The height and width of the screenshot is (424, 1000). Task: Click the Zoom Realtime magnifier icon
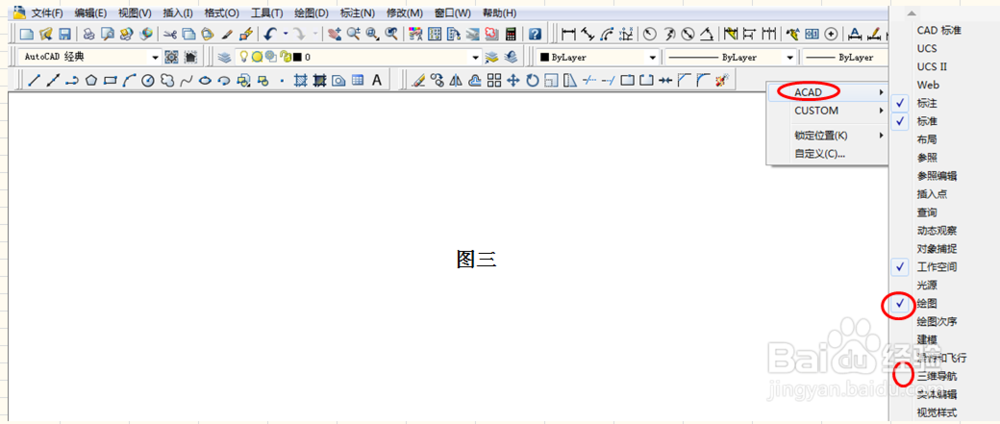[x=353, y=34]
